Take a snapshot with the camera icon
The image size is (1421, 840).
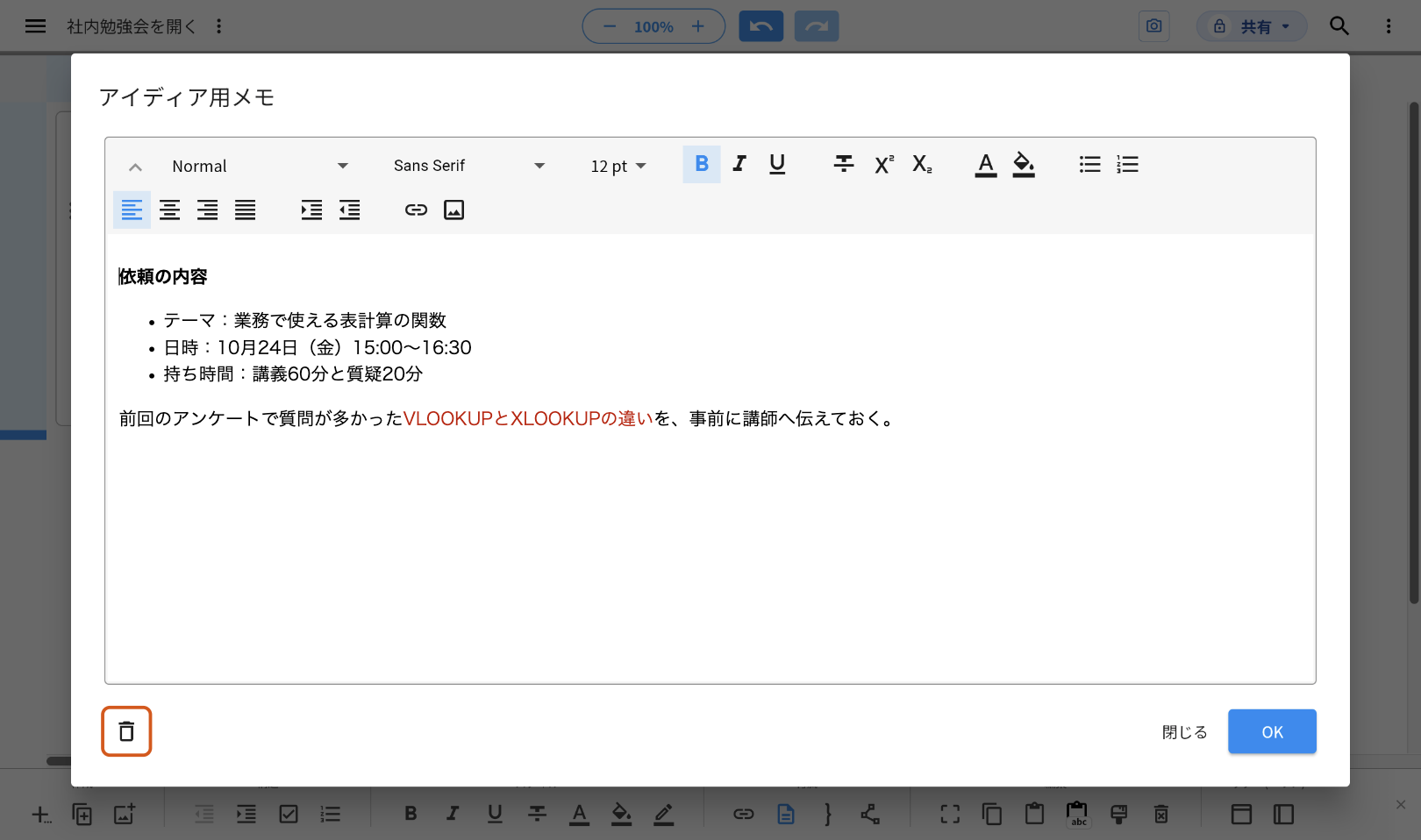click(x=1154, y=26)
